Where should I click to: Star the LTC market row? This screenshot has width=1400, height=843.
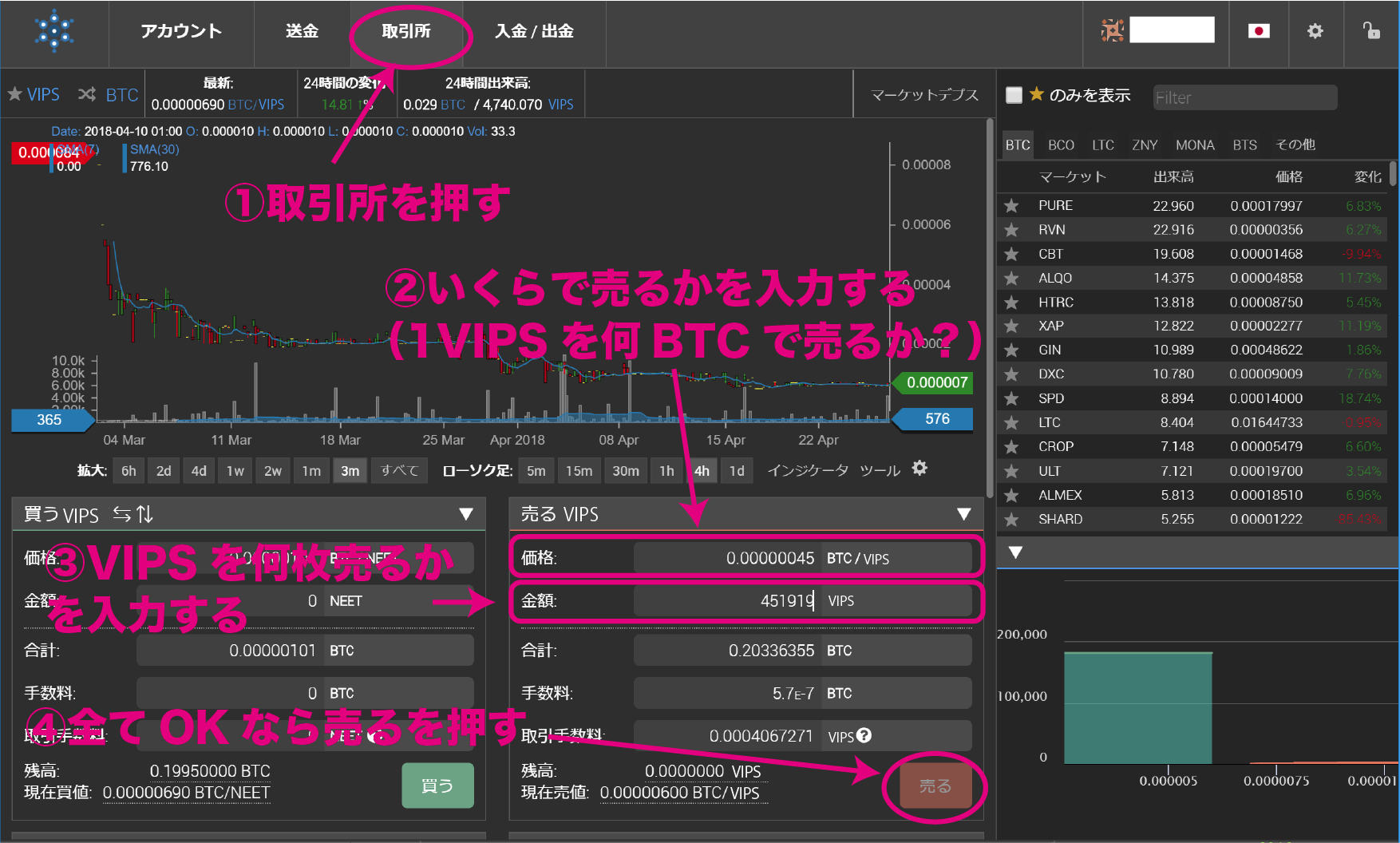(x=1011, y=423)
